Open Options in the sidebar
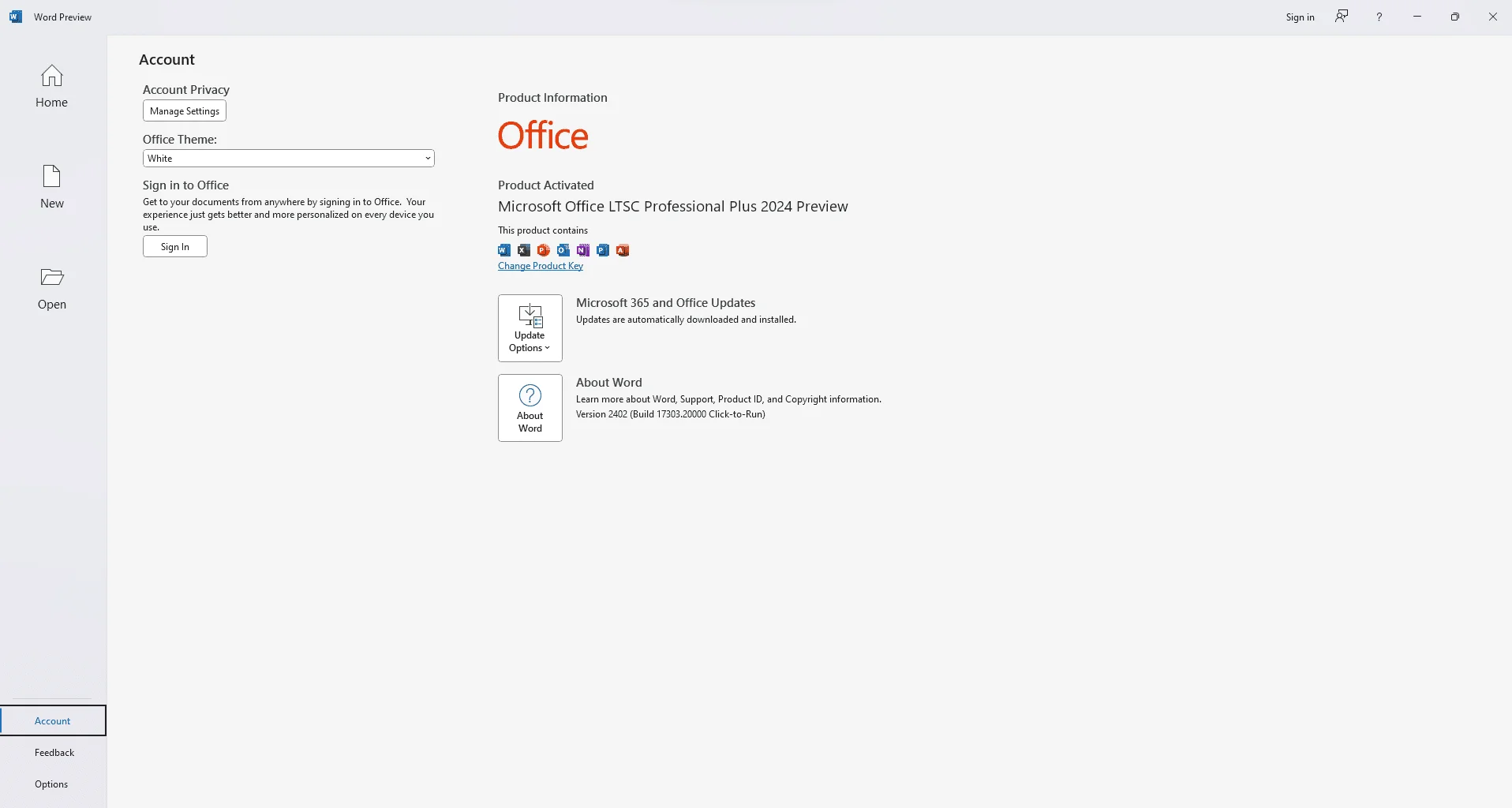This screenshot has height=808, width=1512. click(x=51, y=784)
